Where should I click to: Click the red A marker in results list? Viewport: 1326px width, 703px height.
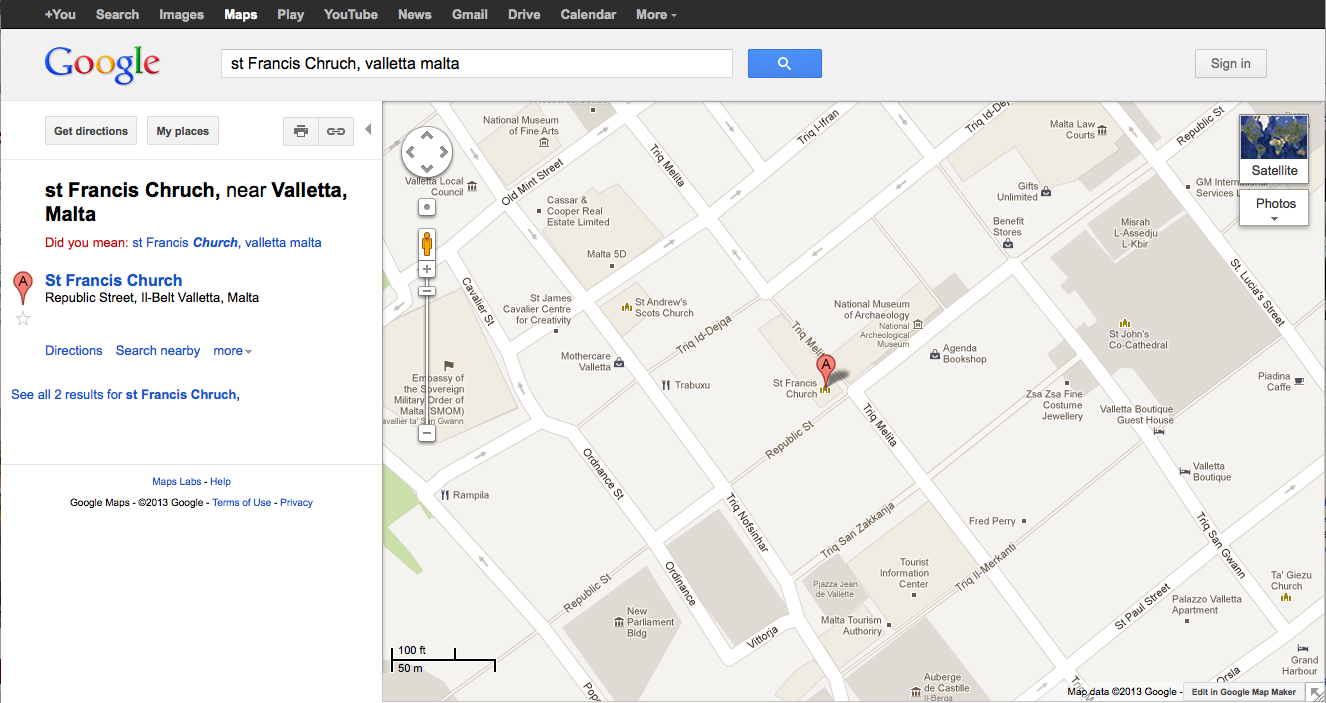(x=23, y=288)
